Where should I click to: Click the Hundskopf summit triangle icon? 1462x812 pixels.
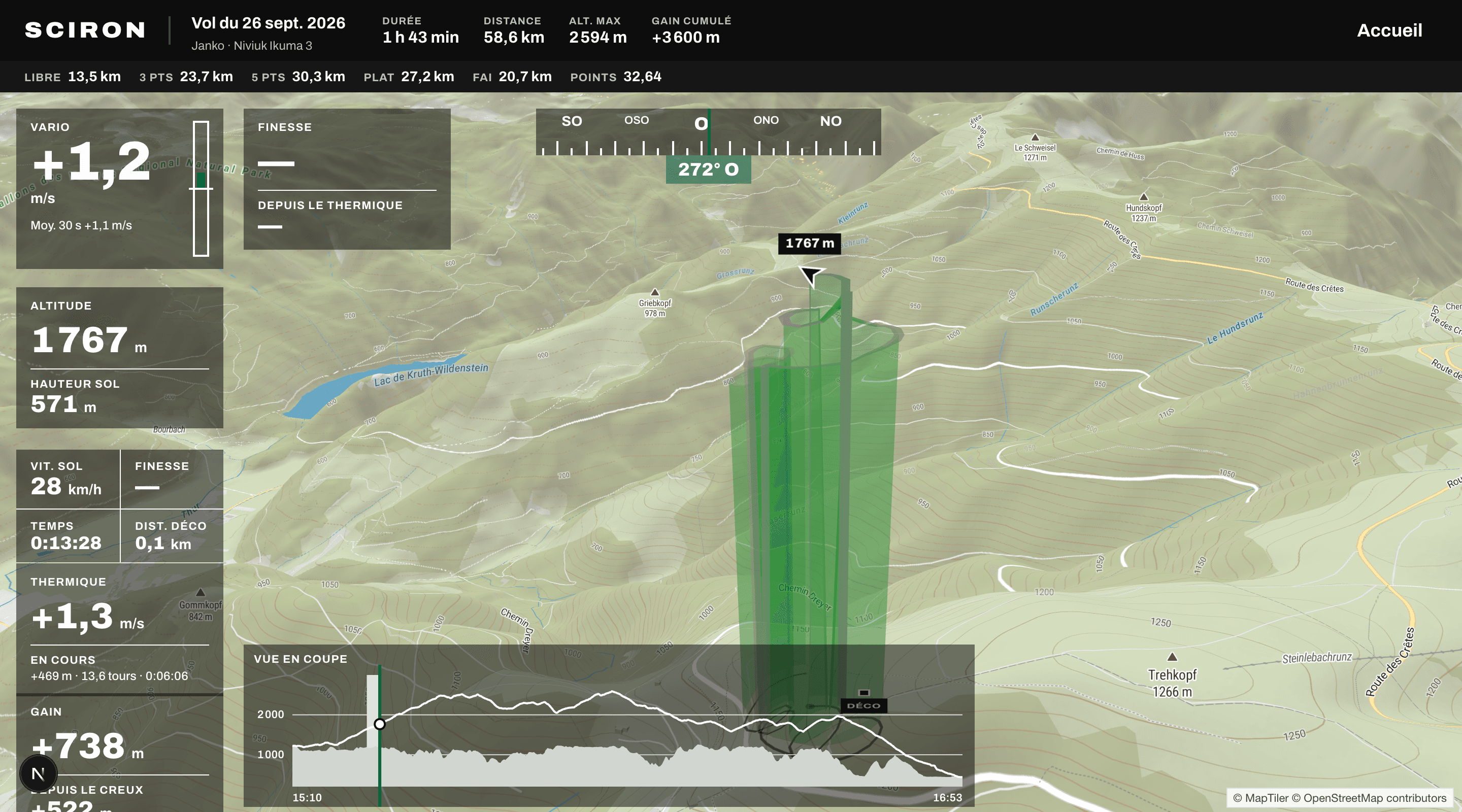coord(1144,197)
